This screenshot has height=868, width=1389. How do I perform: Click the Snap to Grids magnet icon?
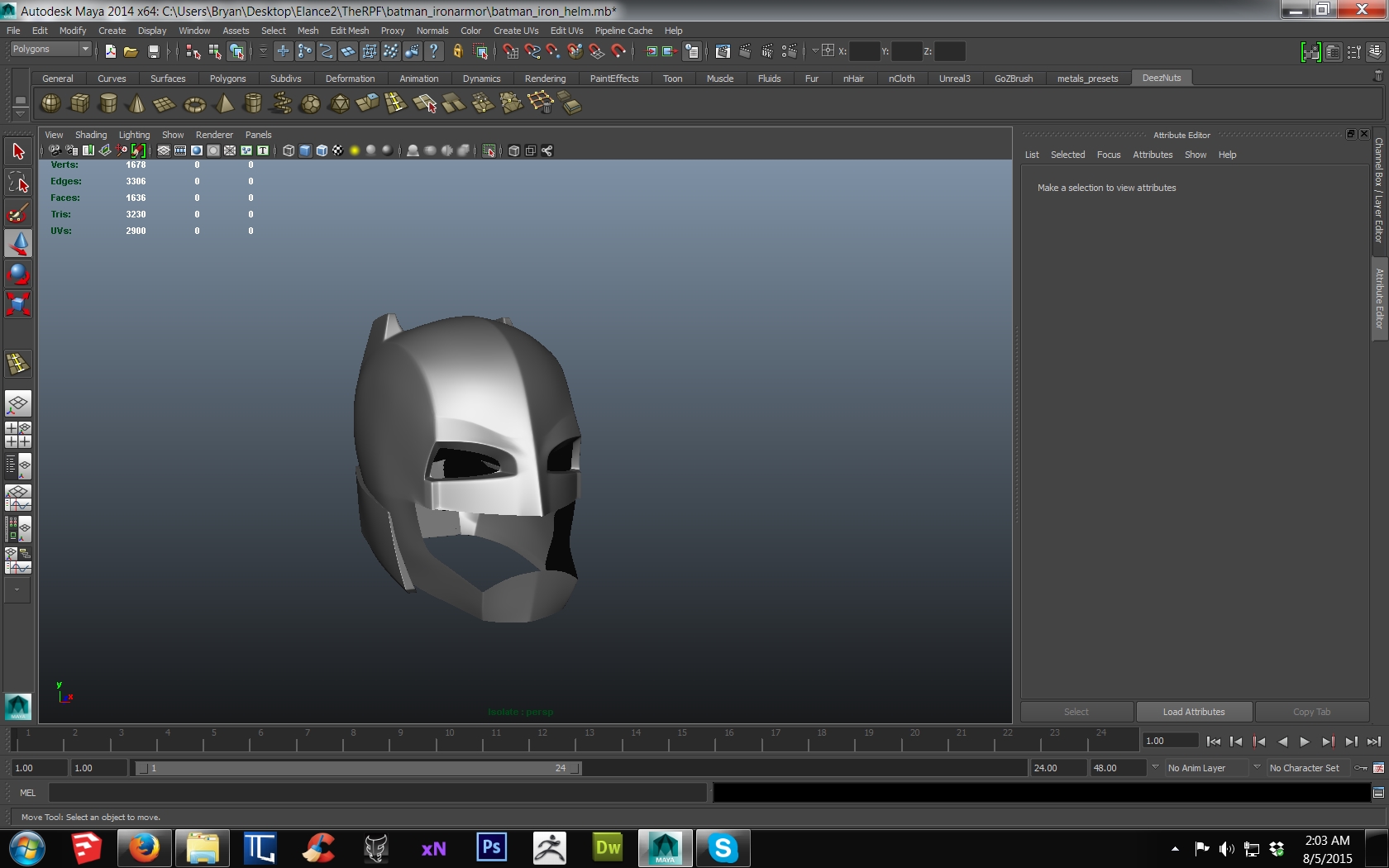(x=511, y=51)
